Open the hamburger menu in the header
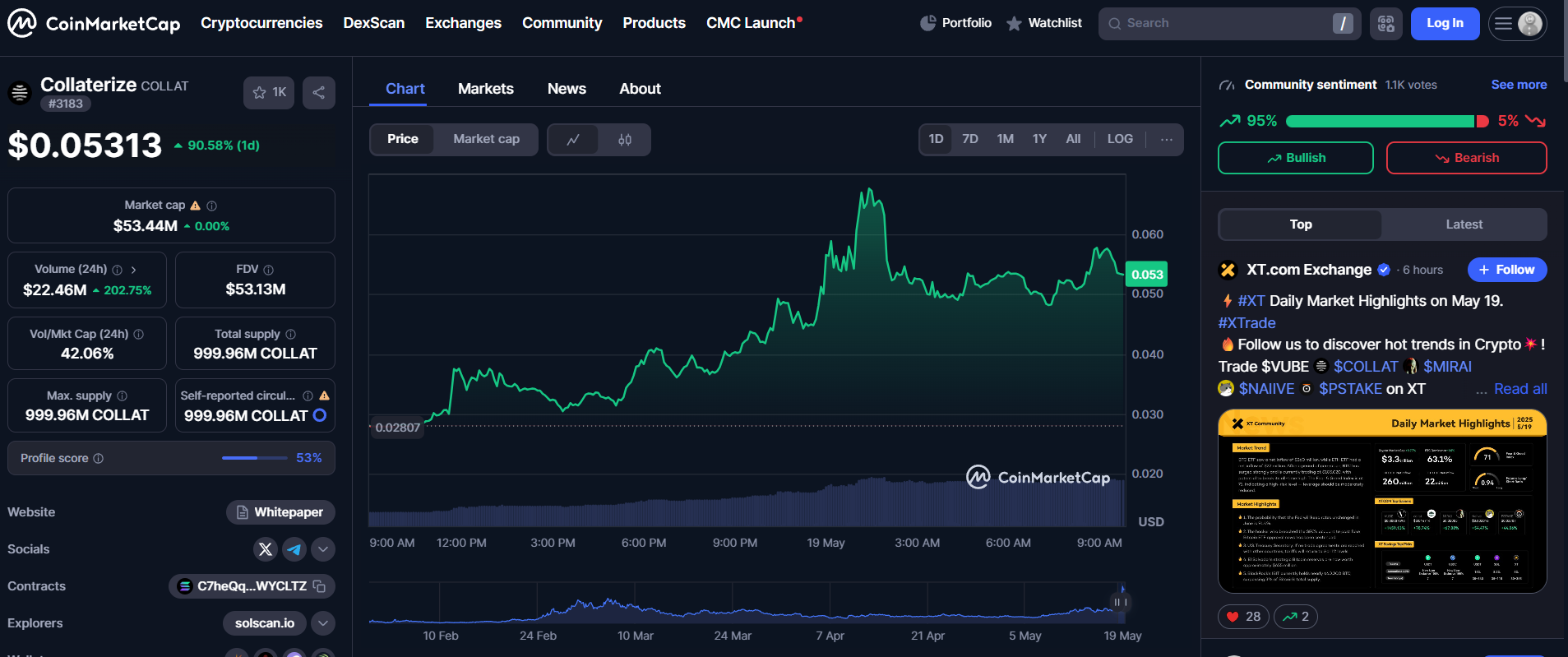Screen dimensions: 1568x657 click(x=1503, y=24)
